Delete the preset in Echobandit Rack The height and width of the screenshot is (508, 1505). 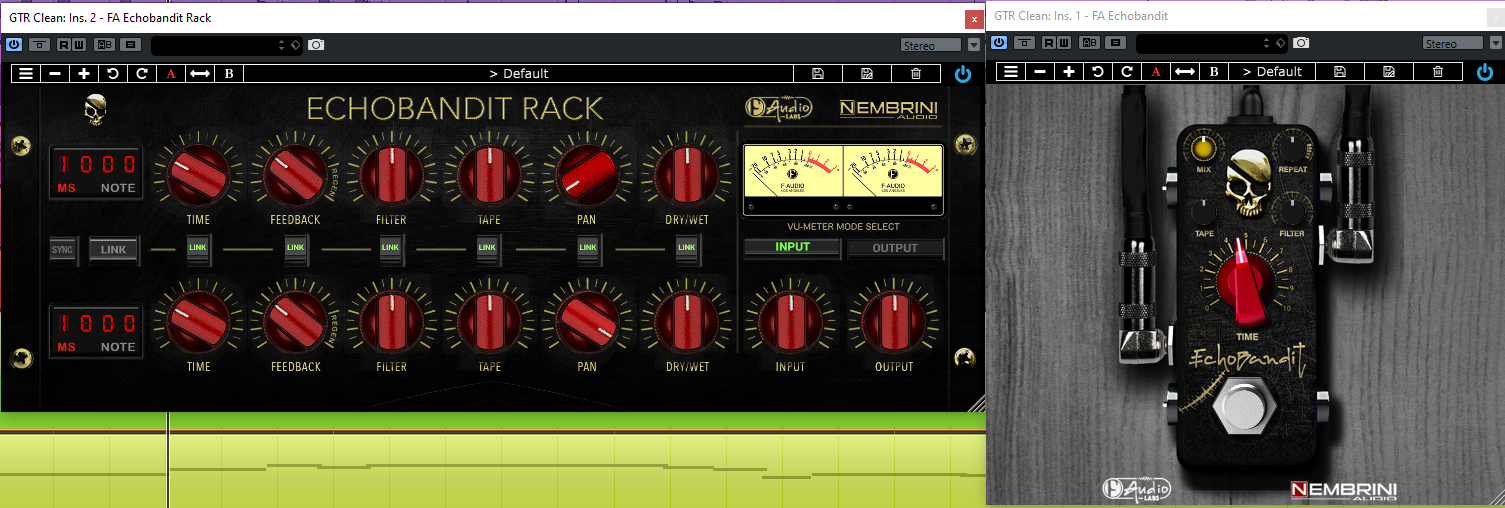[916, 73]
